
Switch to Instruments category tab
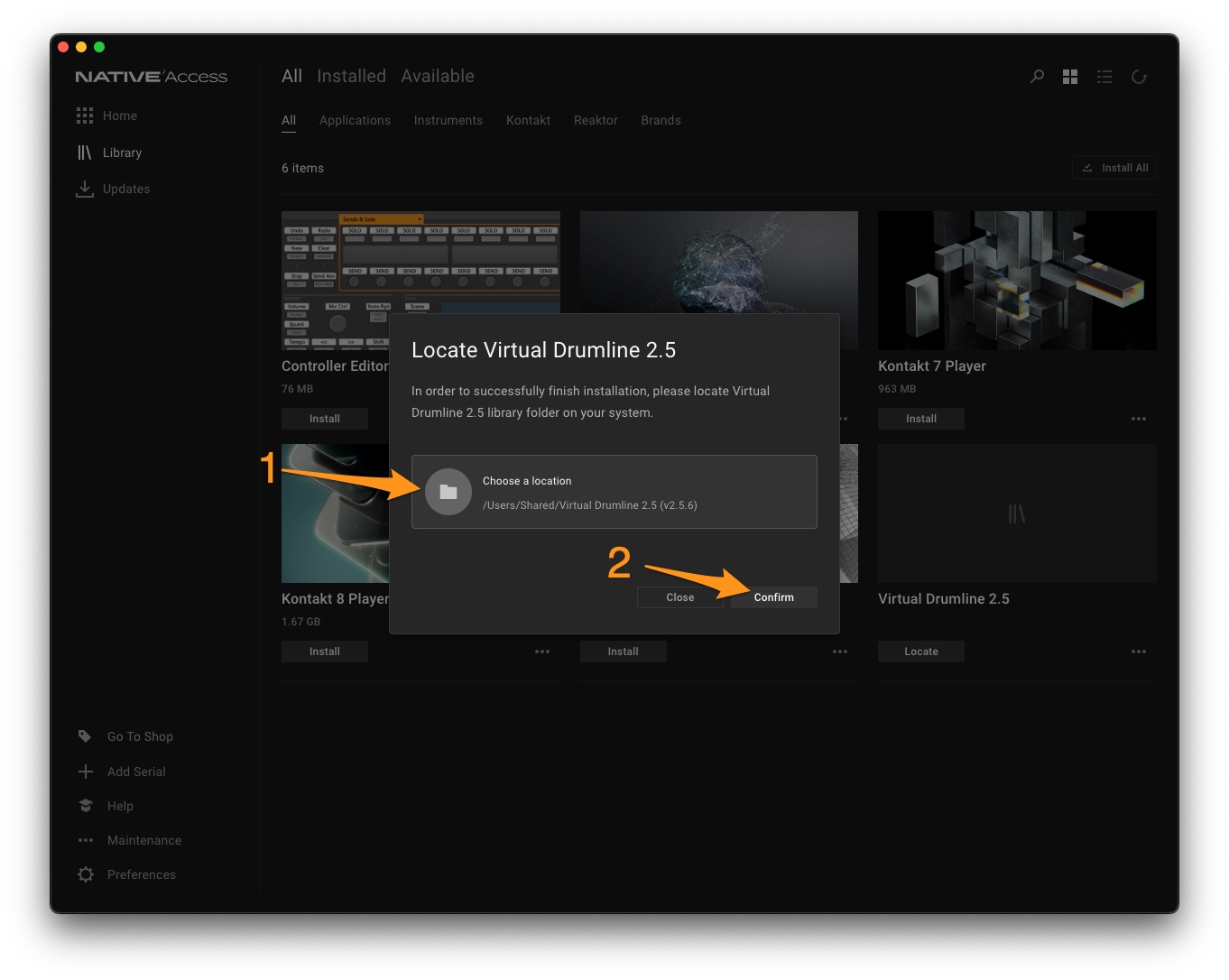tap(448, 120)
